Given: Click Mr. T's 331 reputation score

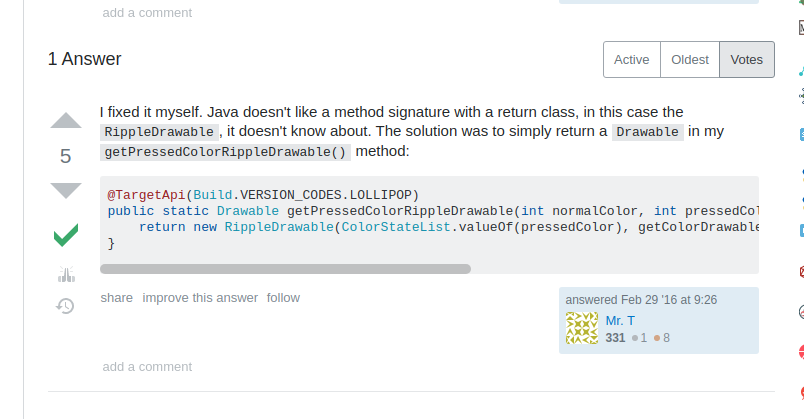Looking at the screenshot, I should [x=615, y=338].
